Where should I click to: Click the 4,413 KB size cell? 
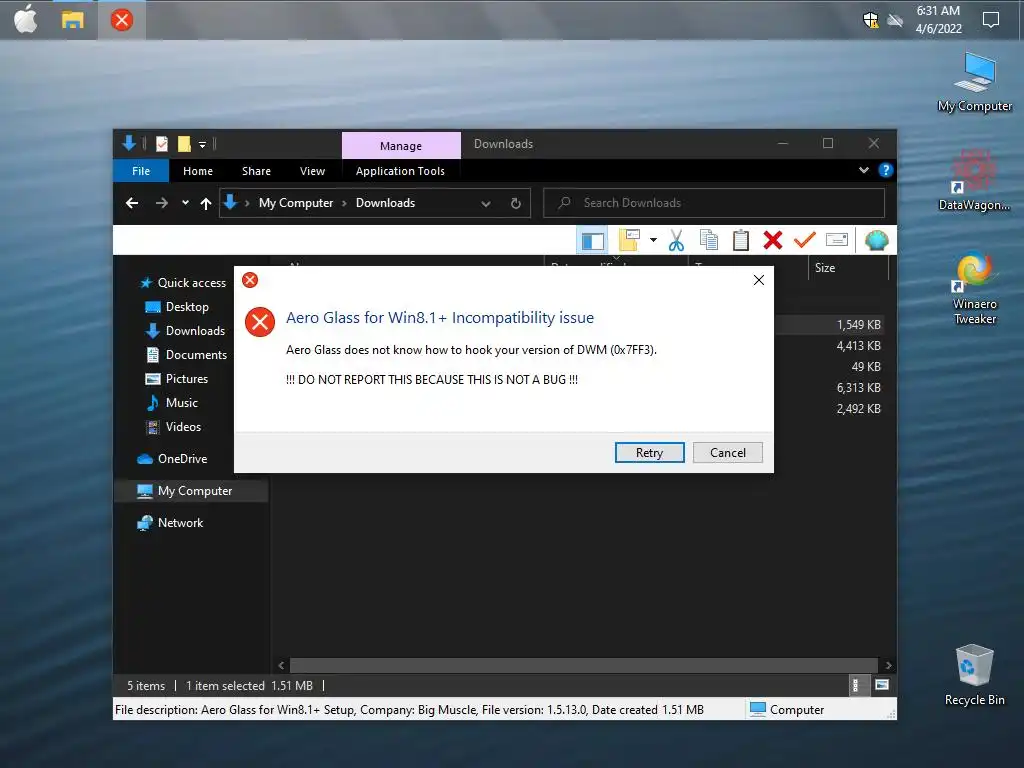[x=858, y=345]
